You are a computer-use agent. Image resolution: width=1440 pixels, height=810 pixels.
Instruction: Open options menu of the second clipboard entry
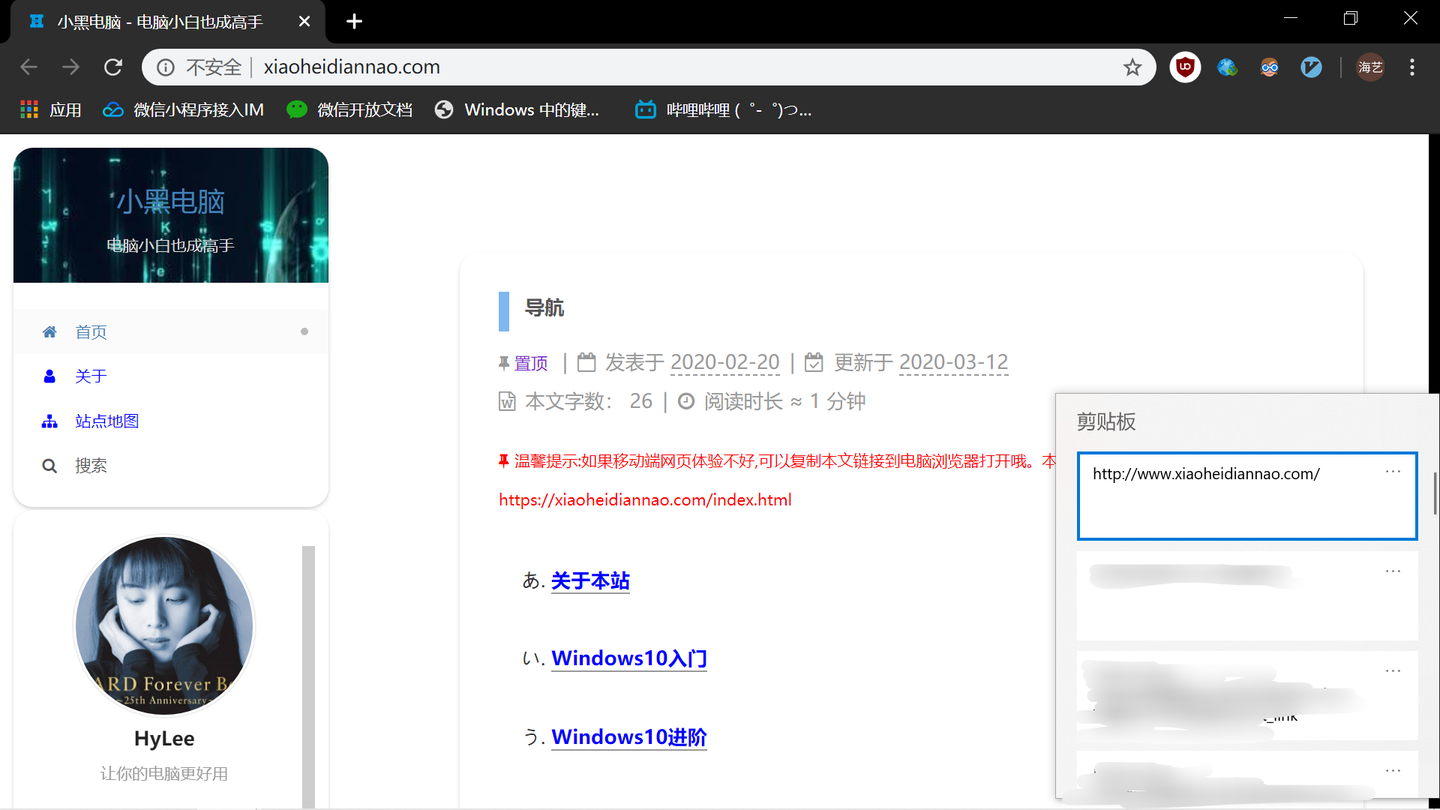(x=1393, y=570)
